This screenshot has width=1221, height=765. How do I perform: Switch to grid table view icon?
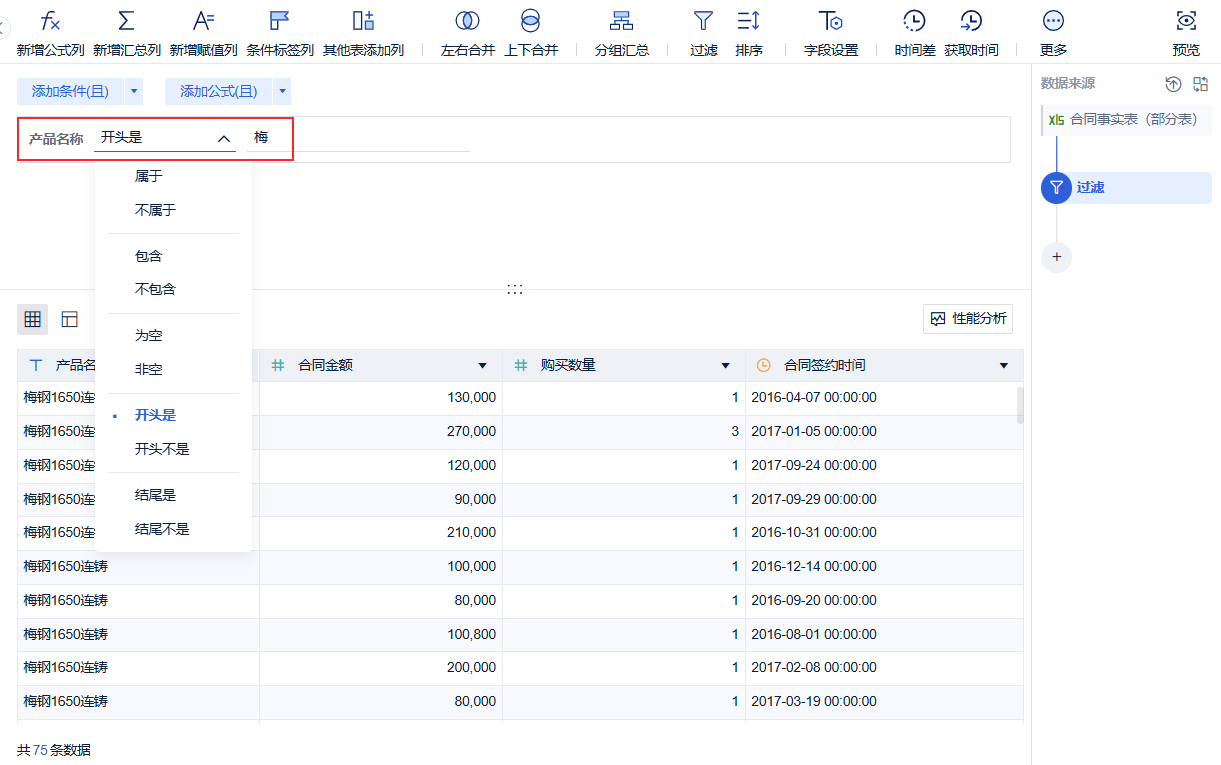(x=33, y=319)
